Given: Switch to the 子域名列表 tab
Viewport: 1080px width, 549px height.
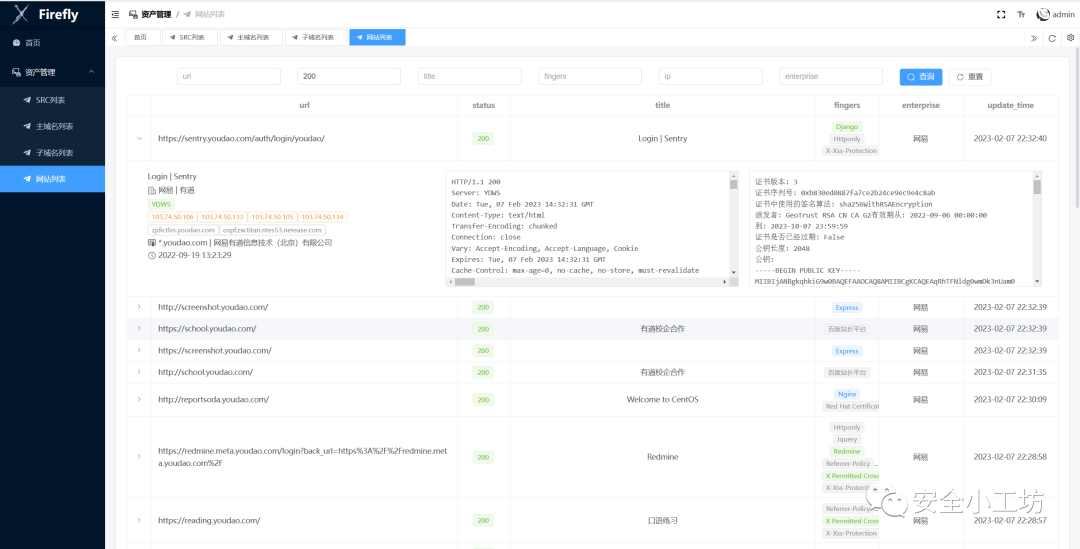Looking at the screenshot, I should (315, 37).
